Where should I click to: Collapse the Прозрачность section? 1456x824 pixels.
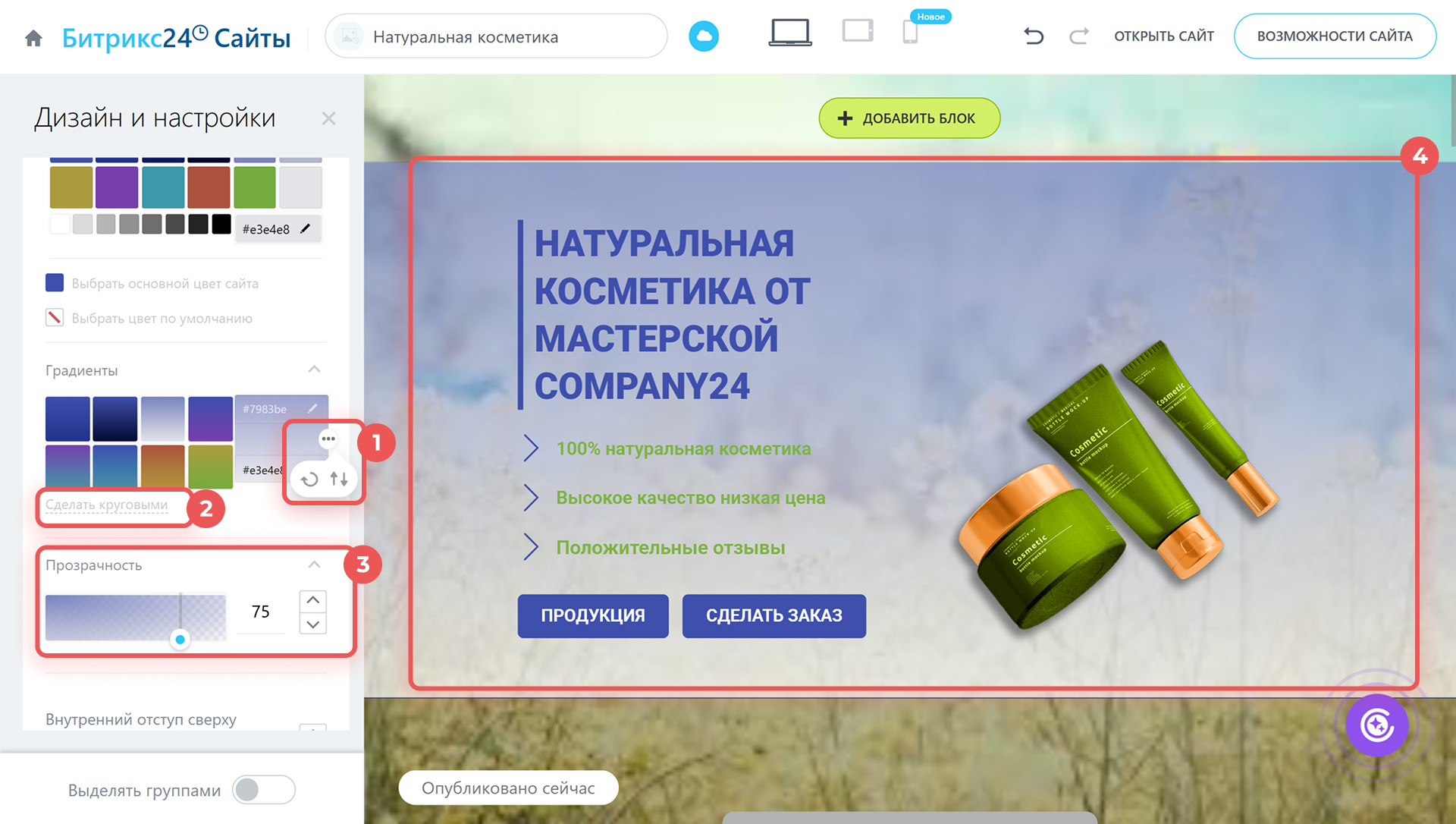click(314, 565)
